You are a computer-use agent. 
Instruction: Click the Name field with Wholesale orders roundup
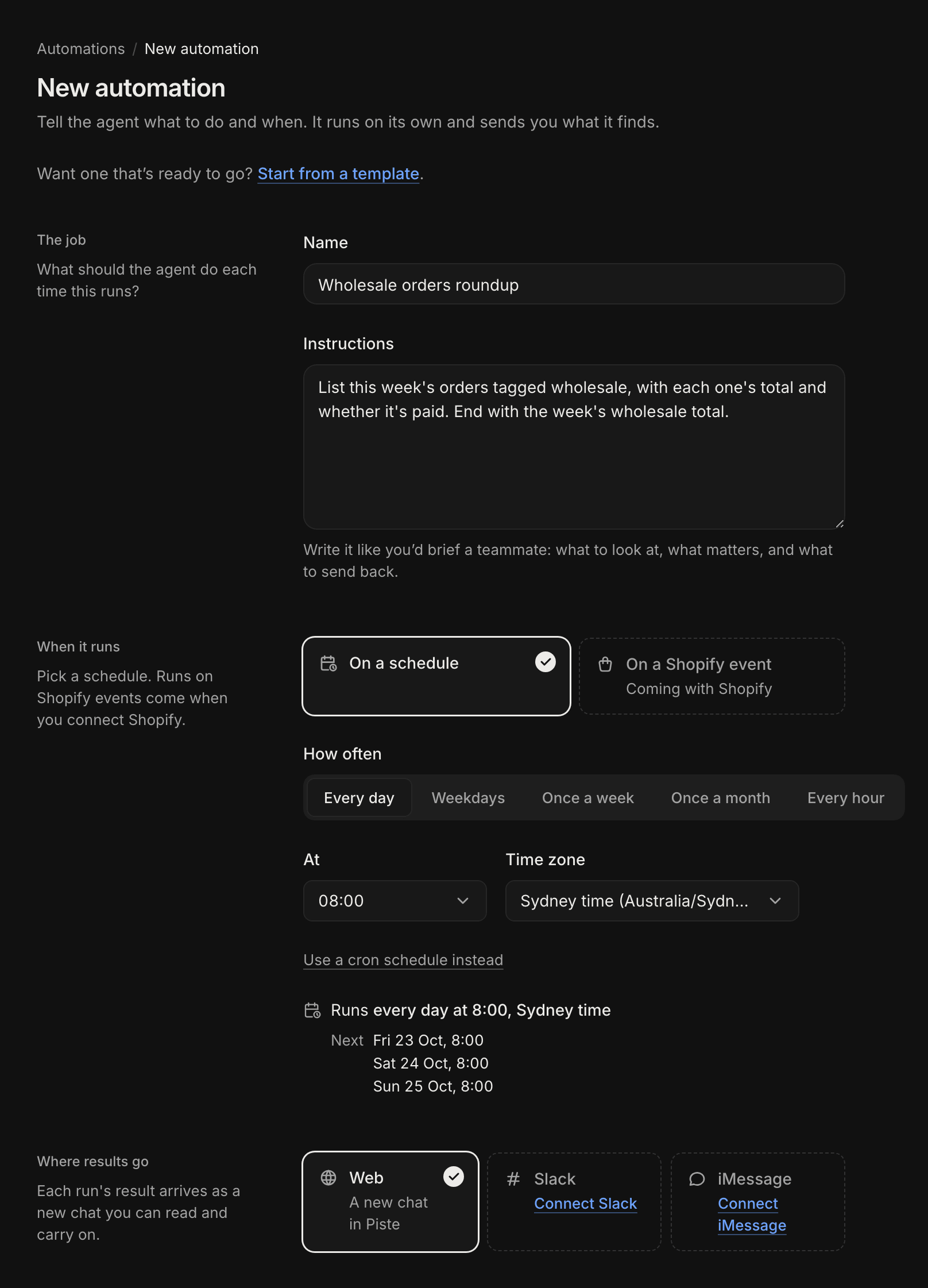[574, 284]
